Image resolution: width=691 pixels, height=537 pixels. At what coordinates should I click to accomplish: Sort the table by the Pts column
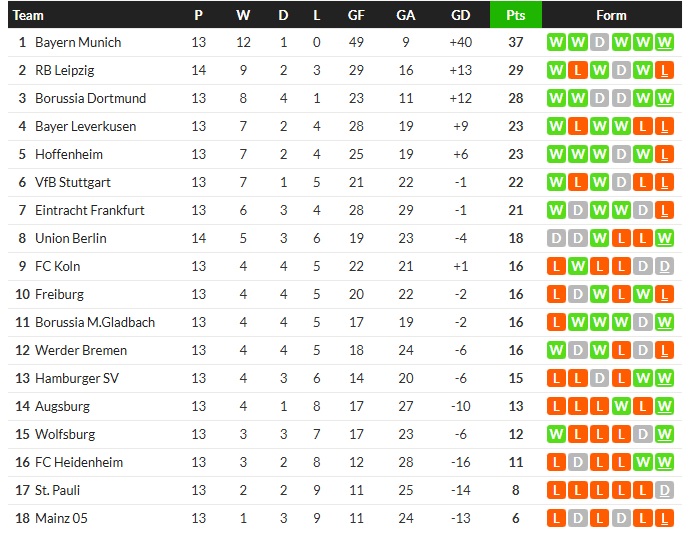click(515, 15)
